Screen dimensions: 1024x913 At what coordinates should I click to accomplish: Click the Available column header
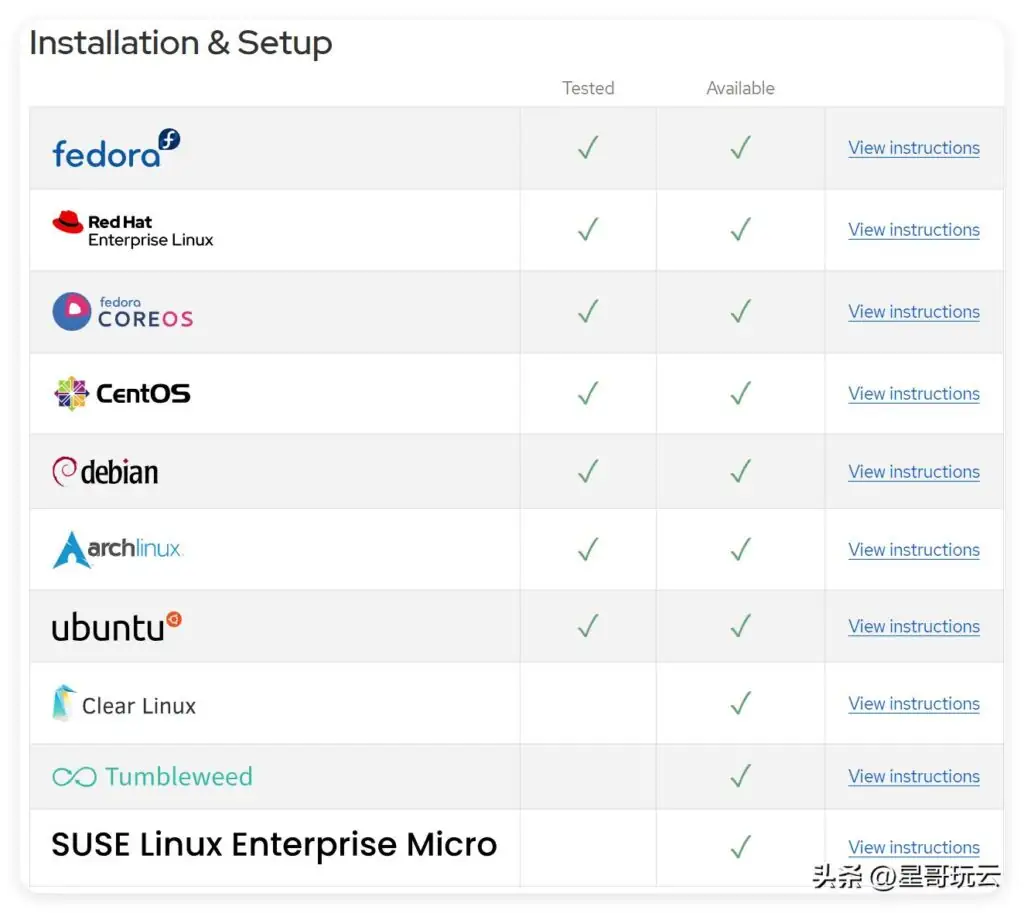tap(740, 88)
